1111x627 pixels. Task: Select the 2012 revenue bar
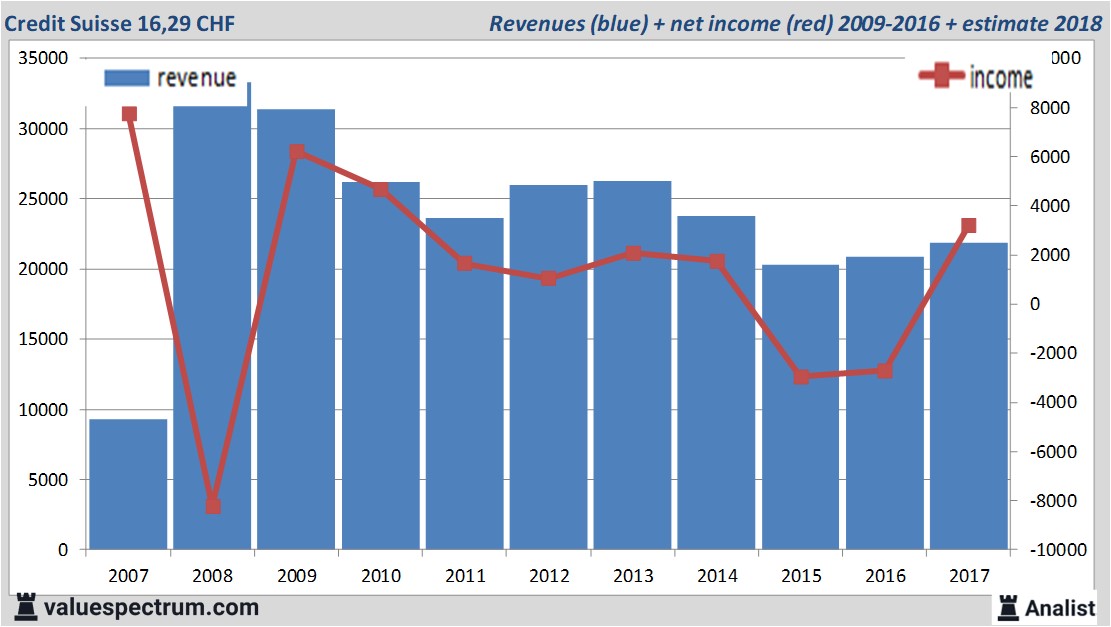pos(548,367)
